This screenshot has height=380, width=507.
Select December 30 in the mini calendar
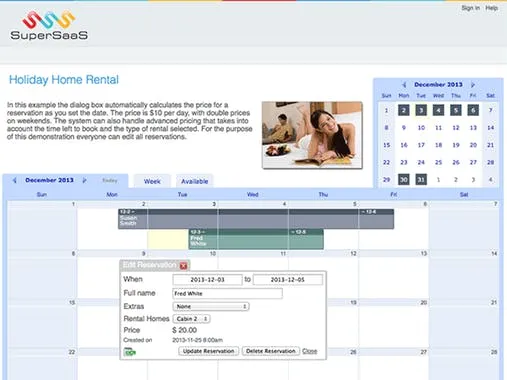pos(404,180)
